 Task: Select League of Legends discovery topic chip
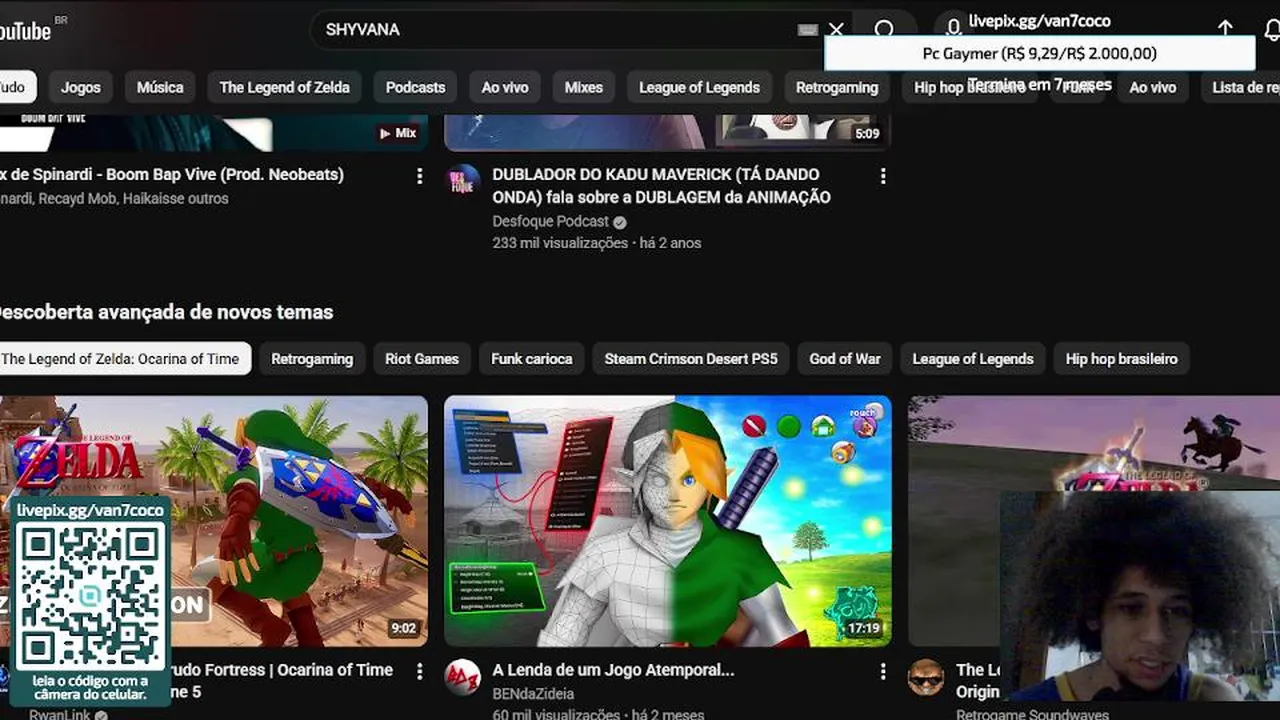tap(973, 359)
